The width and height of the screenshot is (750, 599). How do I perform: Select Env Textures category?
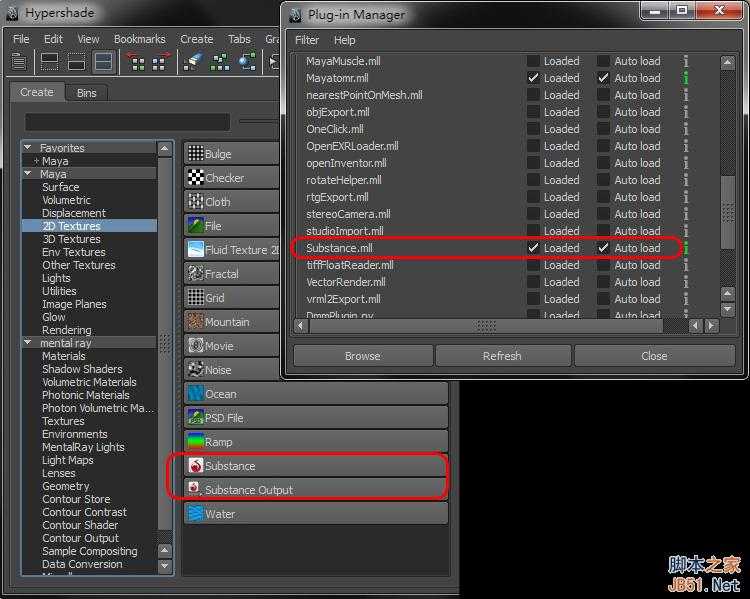[74, 252]
